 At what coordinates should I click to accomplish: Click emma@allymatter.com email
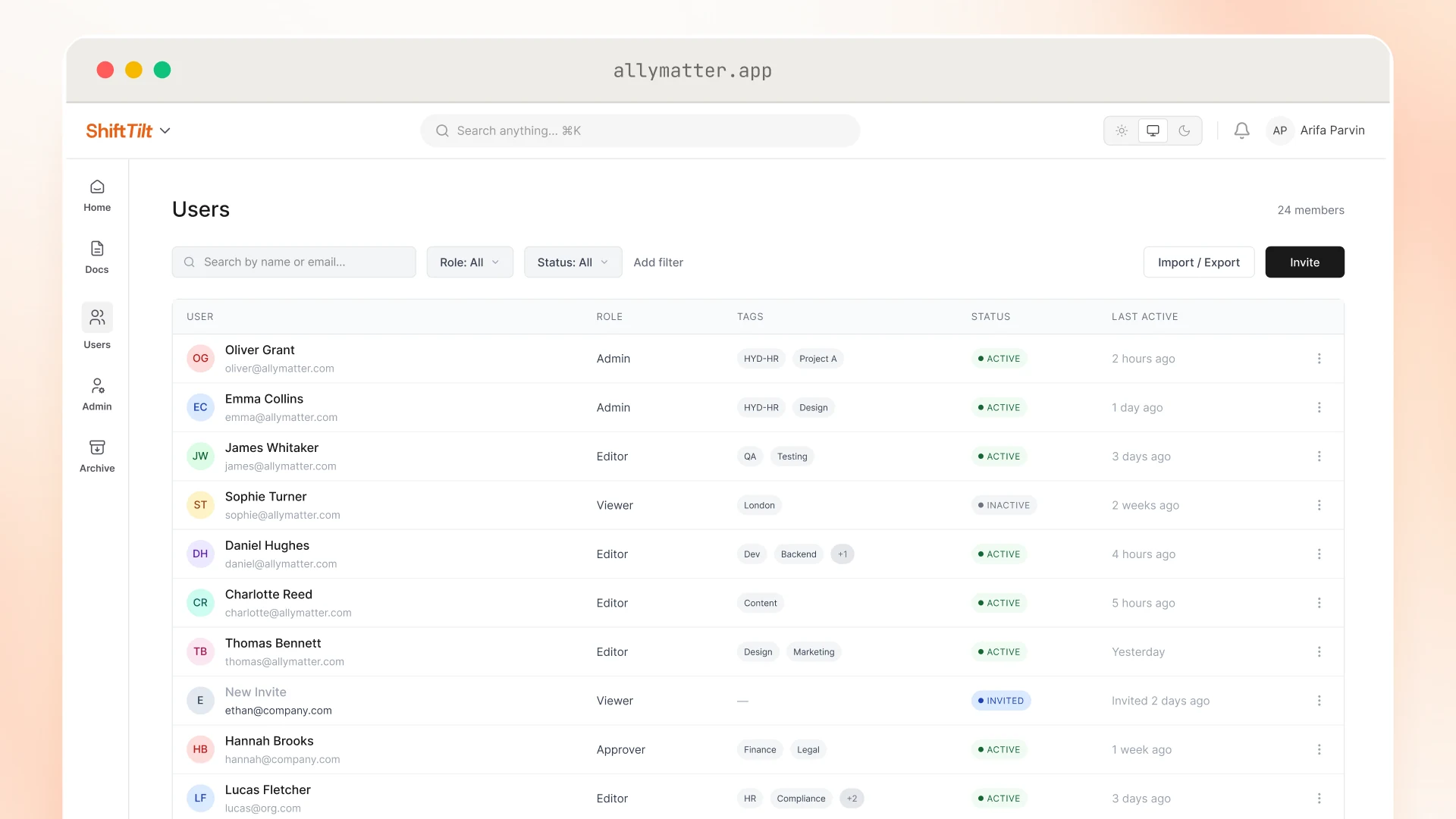tap(281, 418)
